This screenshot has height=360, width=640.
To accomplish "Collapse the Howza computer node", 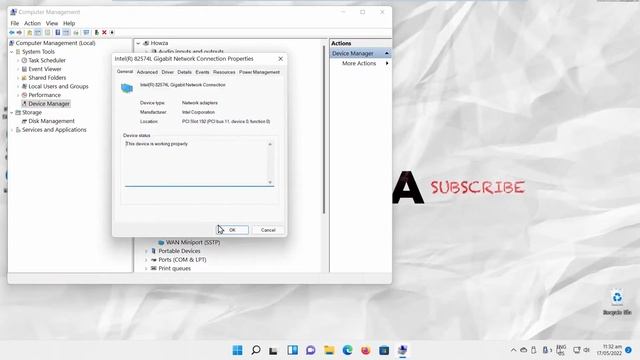I will coord(138,43).
